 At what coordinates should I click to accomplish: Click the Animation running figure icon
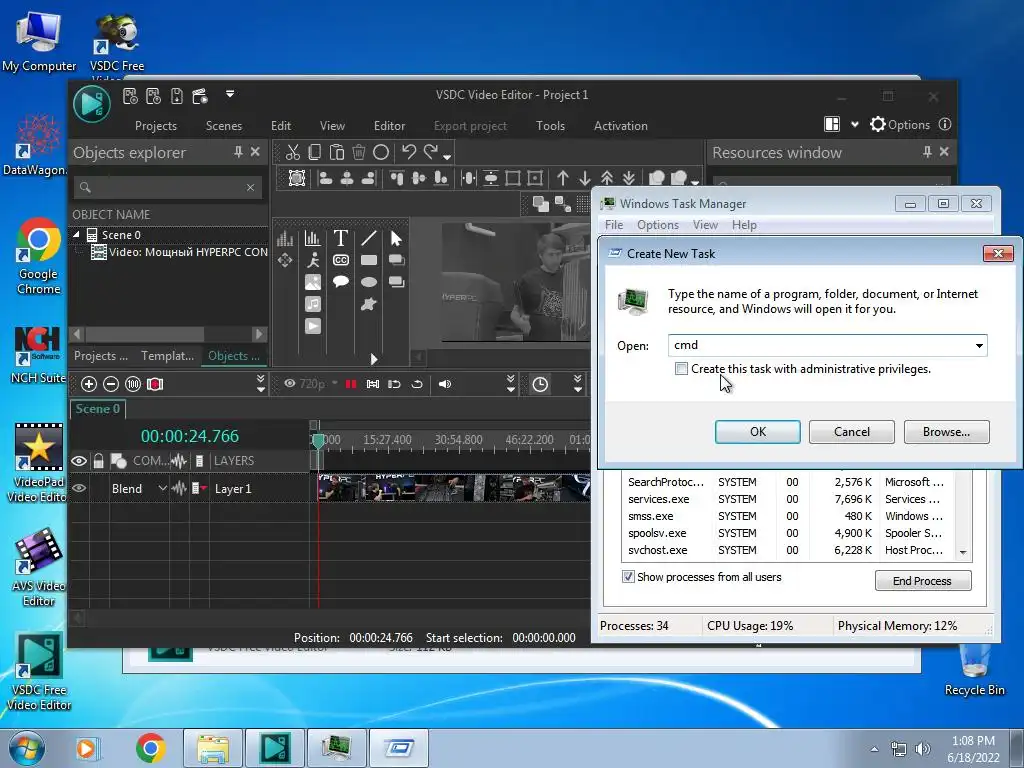point(313,260)
